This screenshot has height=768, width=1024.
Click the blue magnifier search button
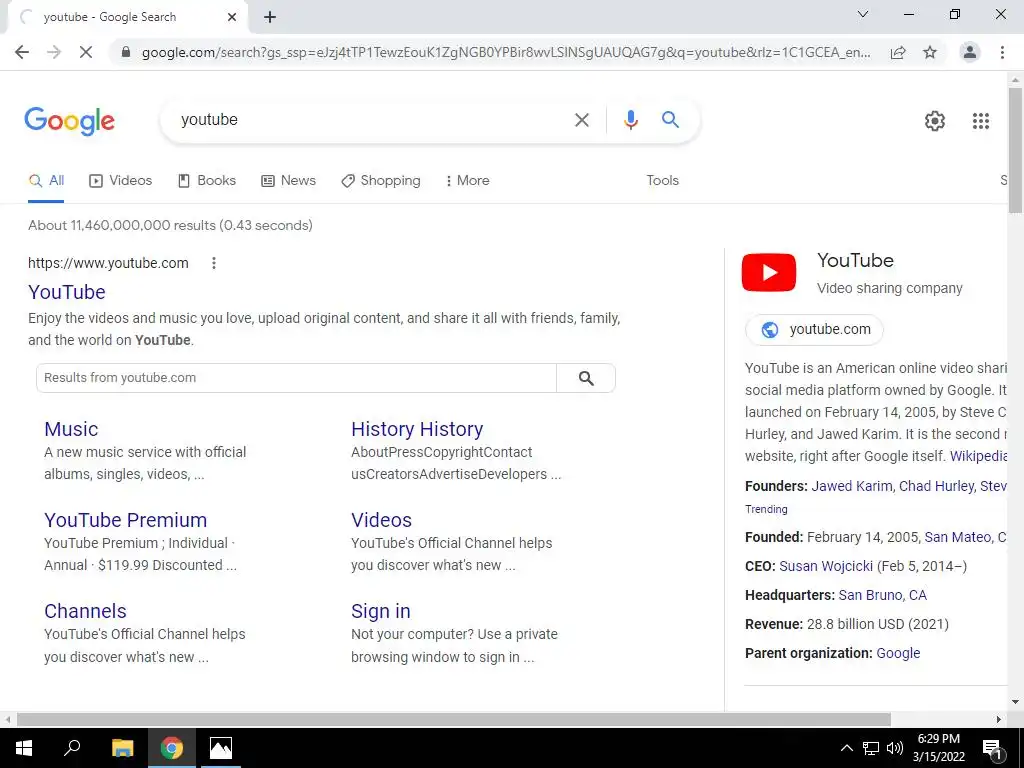tap(670, 120)
